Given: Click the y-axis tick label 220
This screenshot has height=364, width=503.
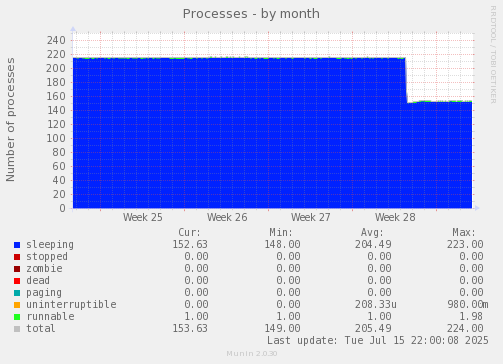Looking at the screenshot, I should pyautogui.click(x=56, y=55).
